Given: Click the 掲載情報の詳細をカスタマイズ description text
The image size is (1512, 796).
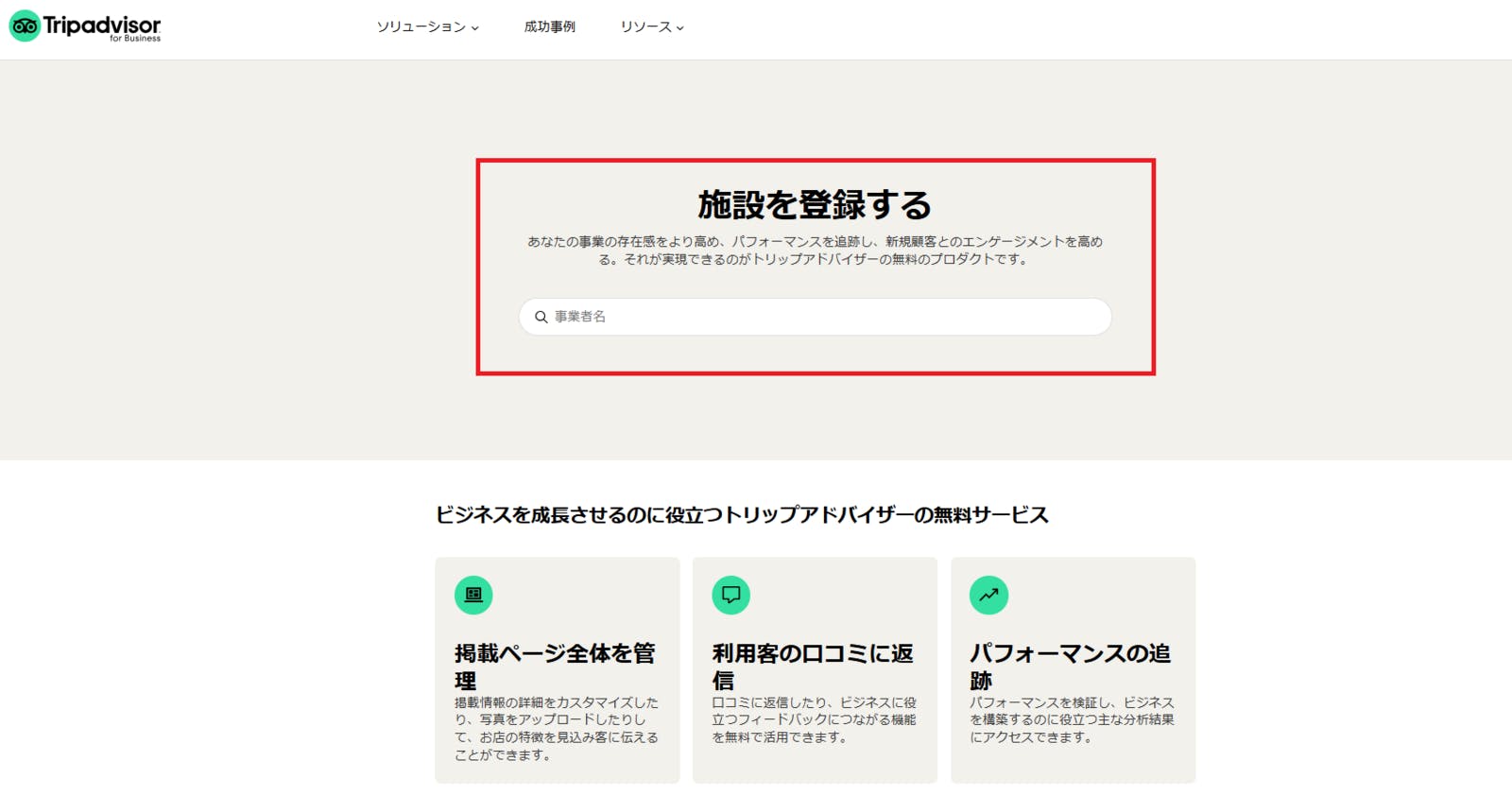Looking at the screenshot, I should tap(557, 729).
